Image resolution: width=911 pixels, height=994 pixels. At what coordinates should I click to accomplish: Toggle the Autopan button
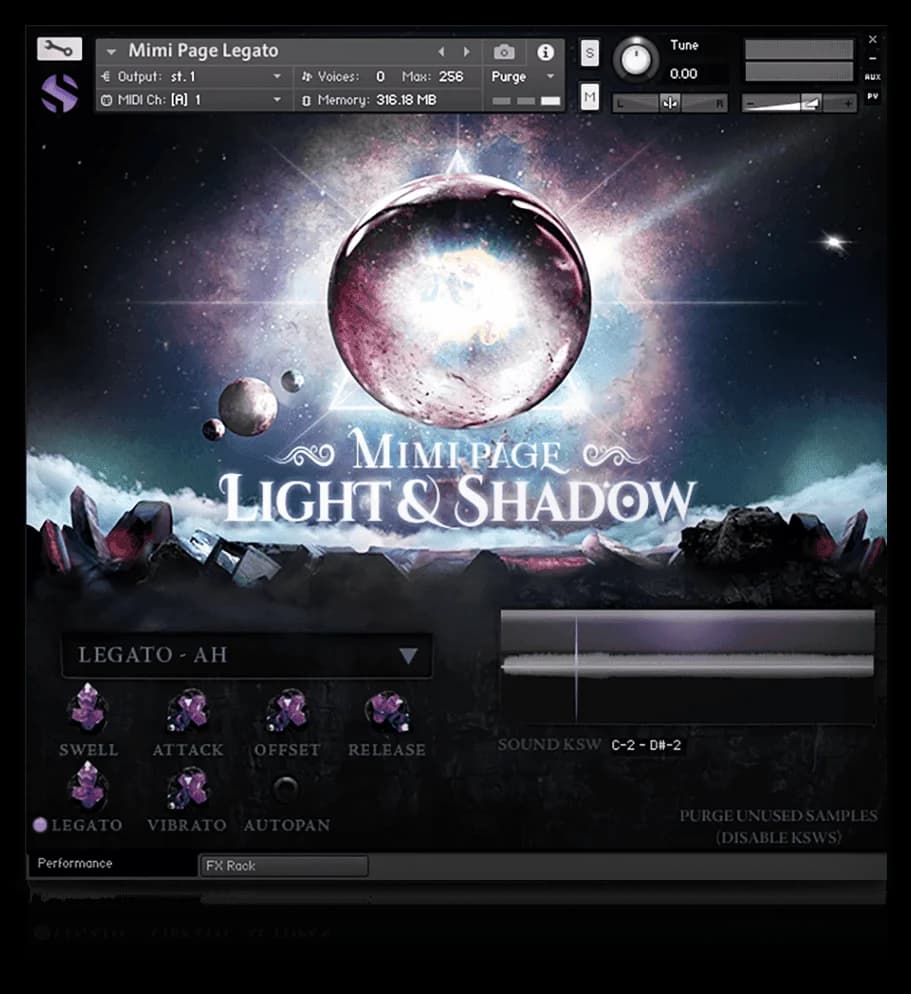pyautogui.click(x=286, y=789)
